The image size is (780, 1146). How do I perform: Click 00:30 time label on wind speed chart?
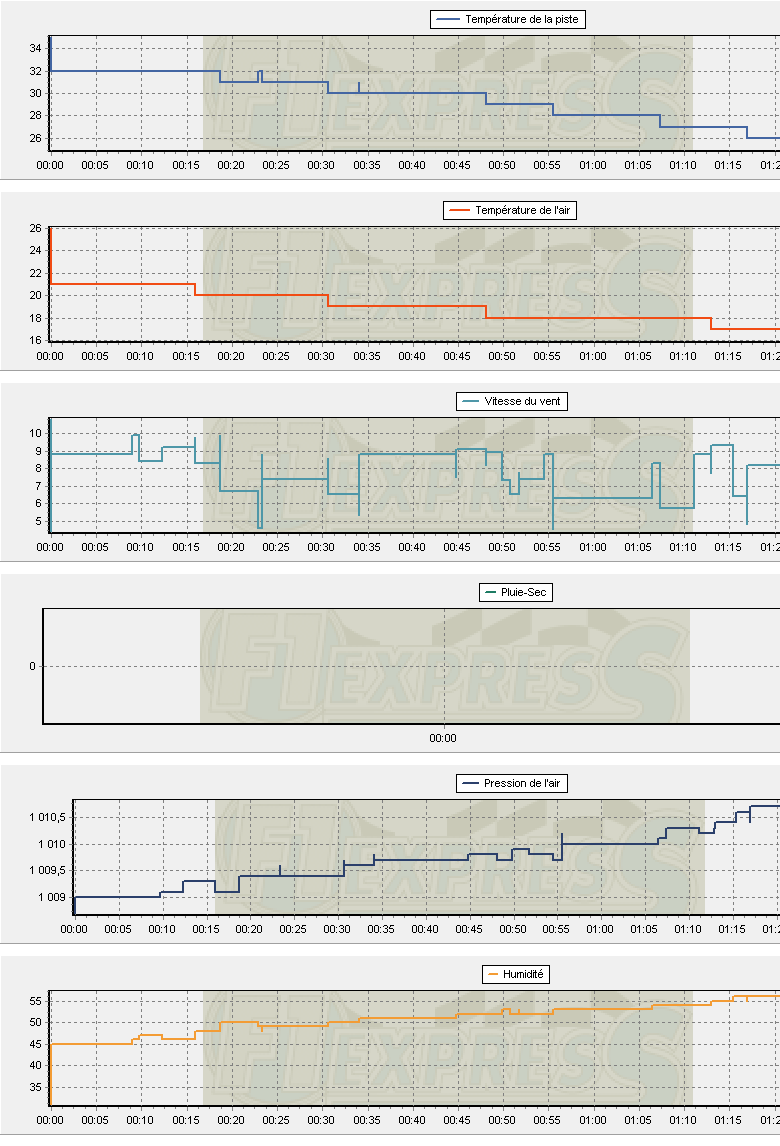(x=321, y=547)
